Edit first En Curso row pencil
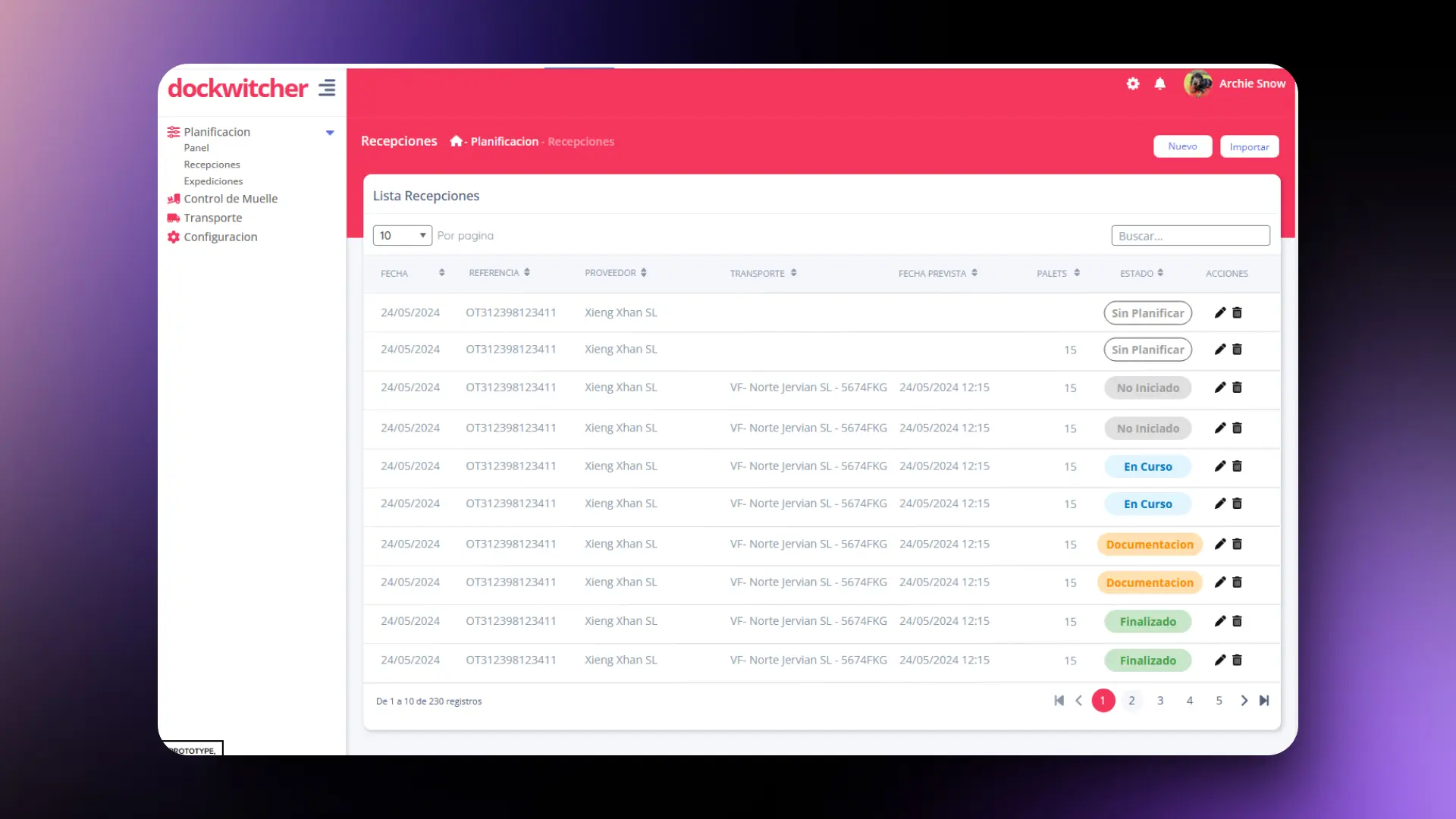This screenshot has width=1456, height=819. click(1220, 466)
